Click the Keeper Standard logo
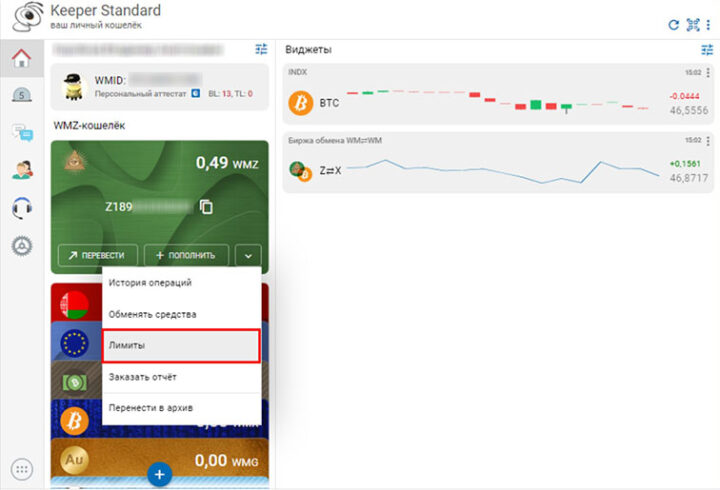The height and width of the screenshot is (490, 720). coord(28,17)
